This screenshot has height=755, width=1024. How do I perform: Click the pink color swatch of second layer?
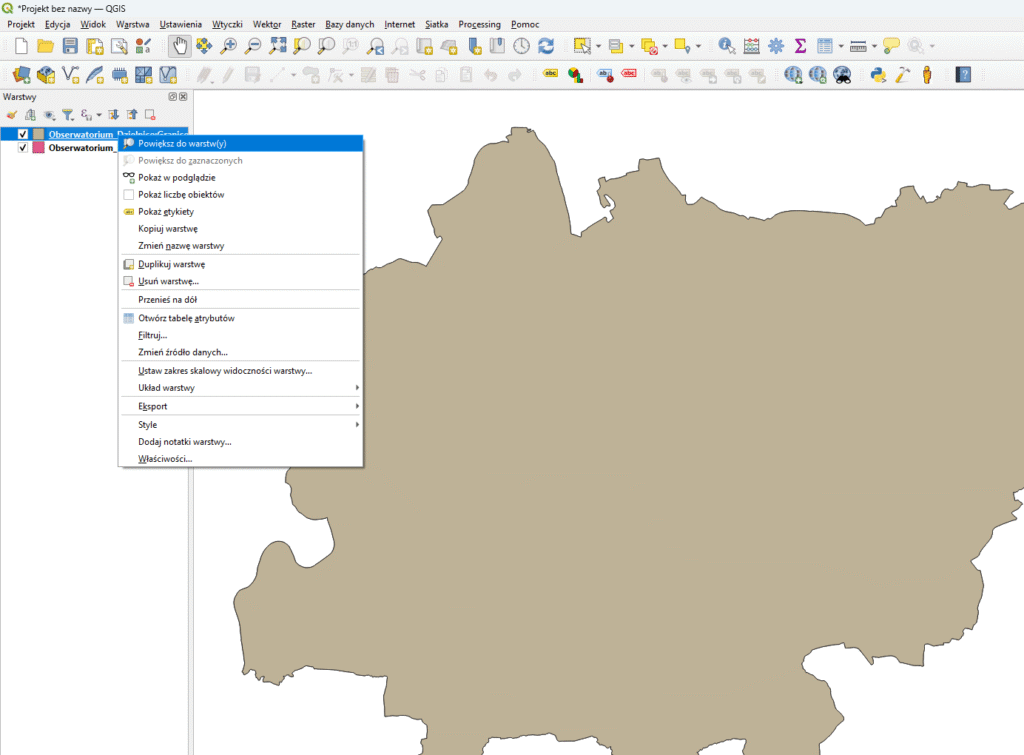point(38,148)
